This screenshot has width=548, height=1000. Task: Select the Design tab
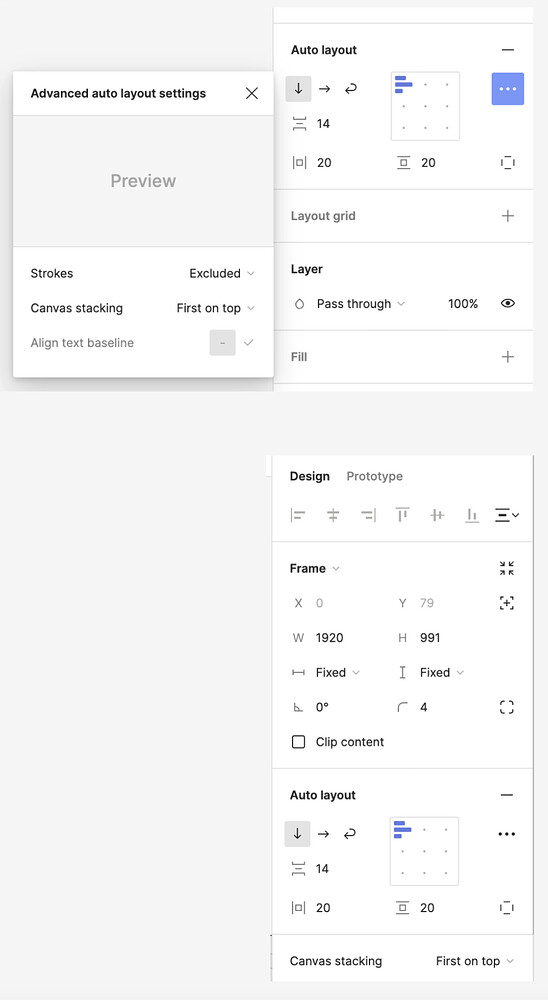[x=309, y=476]
